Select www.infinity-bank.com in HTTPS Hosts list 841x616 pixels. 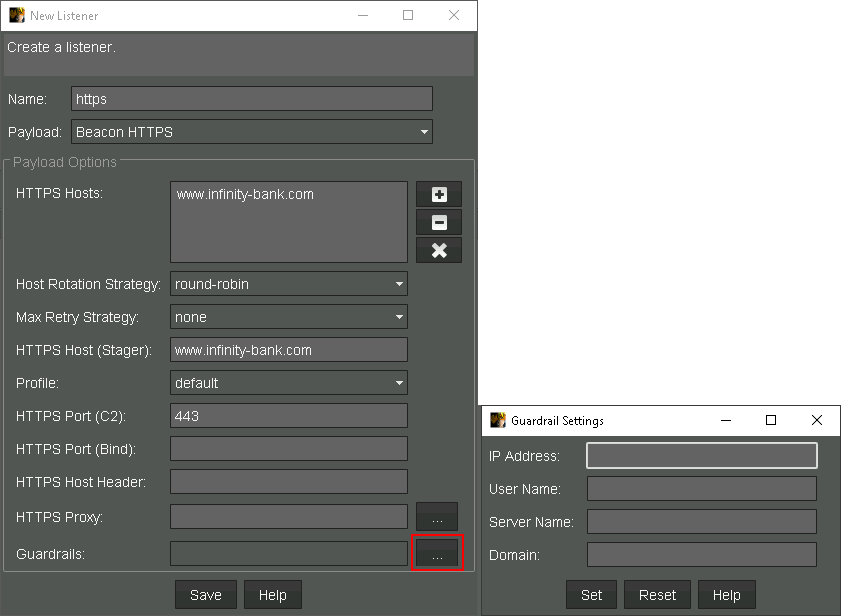click(x=245, y=195)
